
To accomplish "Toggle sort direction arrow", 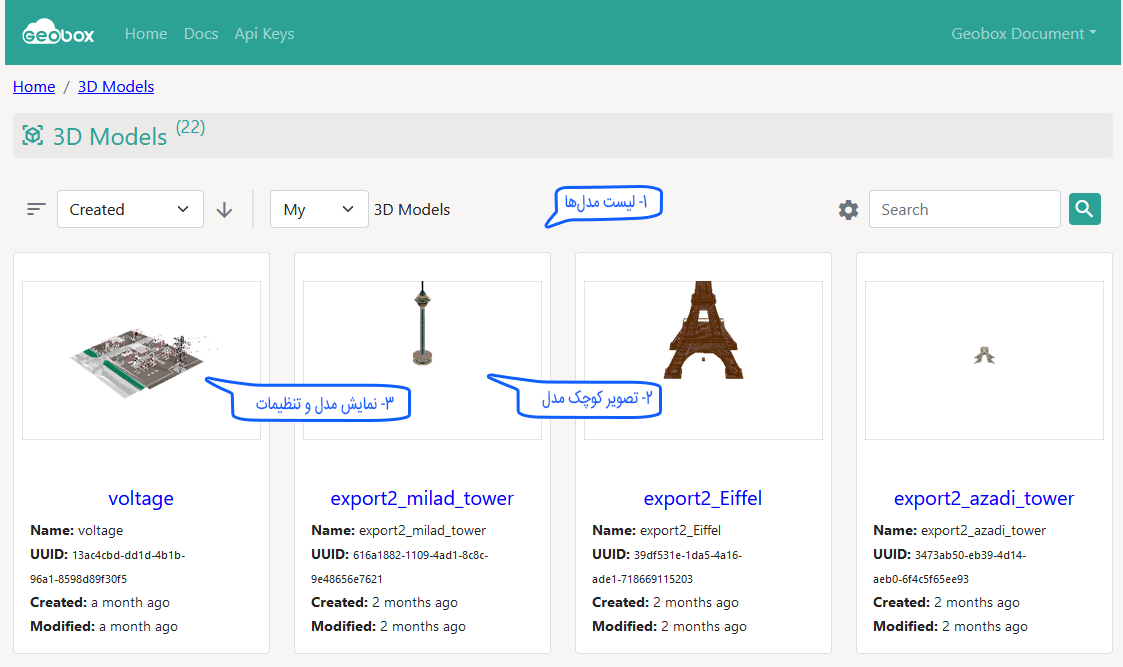I will pos(225,209).
